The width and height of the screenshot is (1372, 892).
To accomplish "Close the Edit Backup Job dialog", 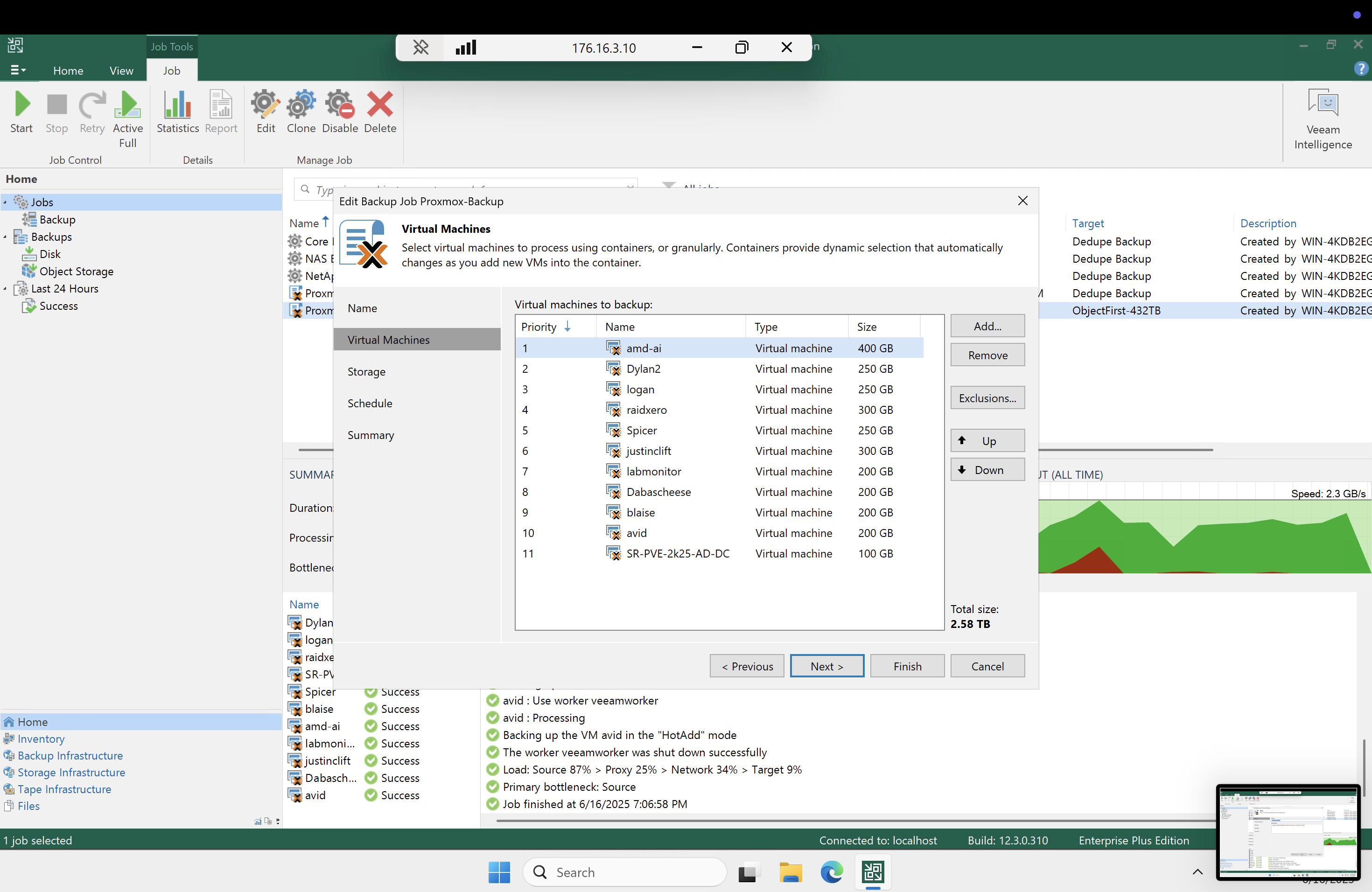I will click(x=1023, y=201).
